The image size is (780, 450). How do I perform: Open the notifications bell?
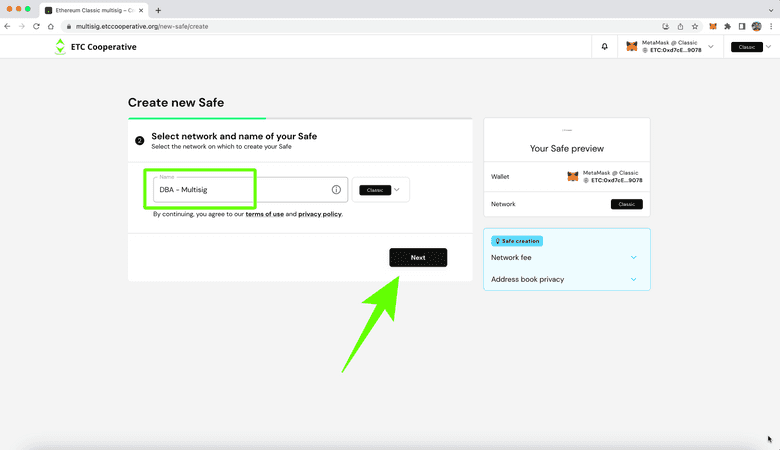(x=604, y=47)
